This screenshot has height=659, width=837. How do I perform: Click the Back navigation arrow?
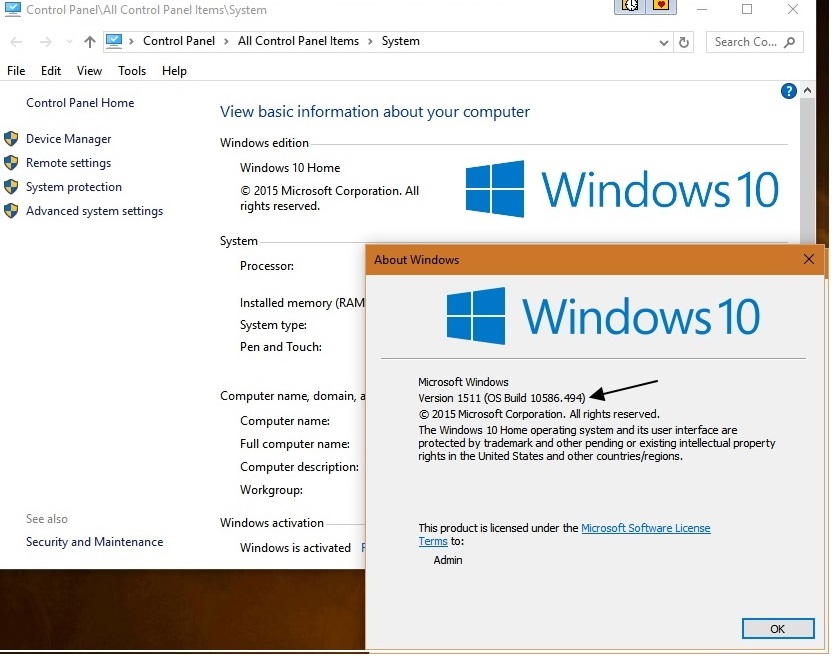(17, 42)
